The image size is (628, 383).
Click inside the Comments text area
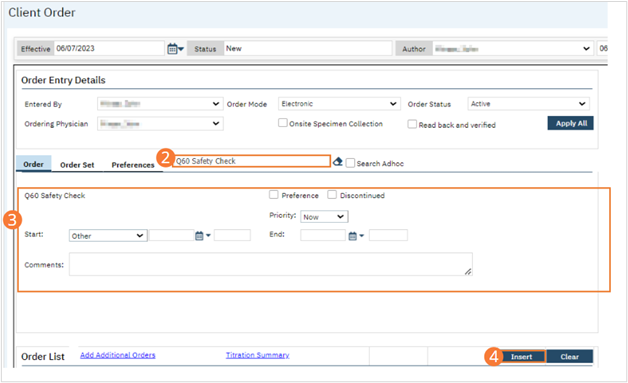[271, 264]
